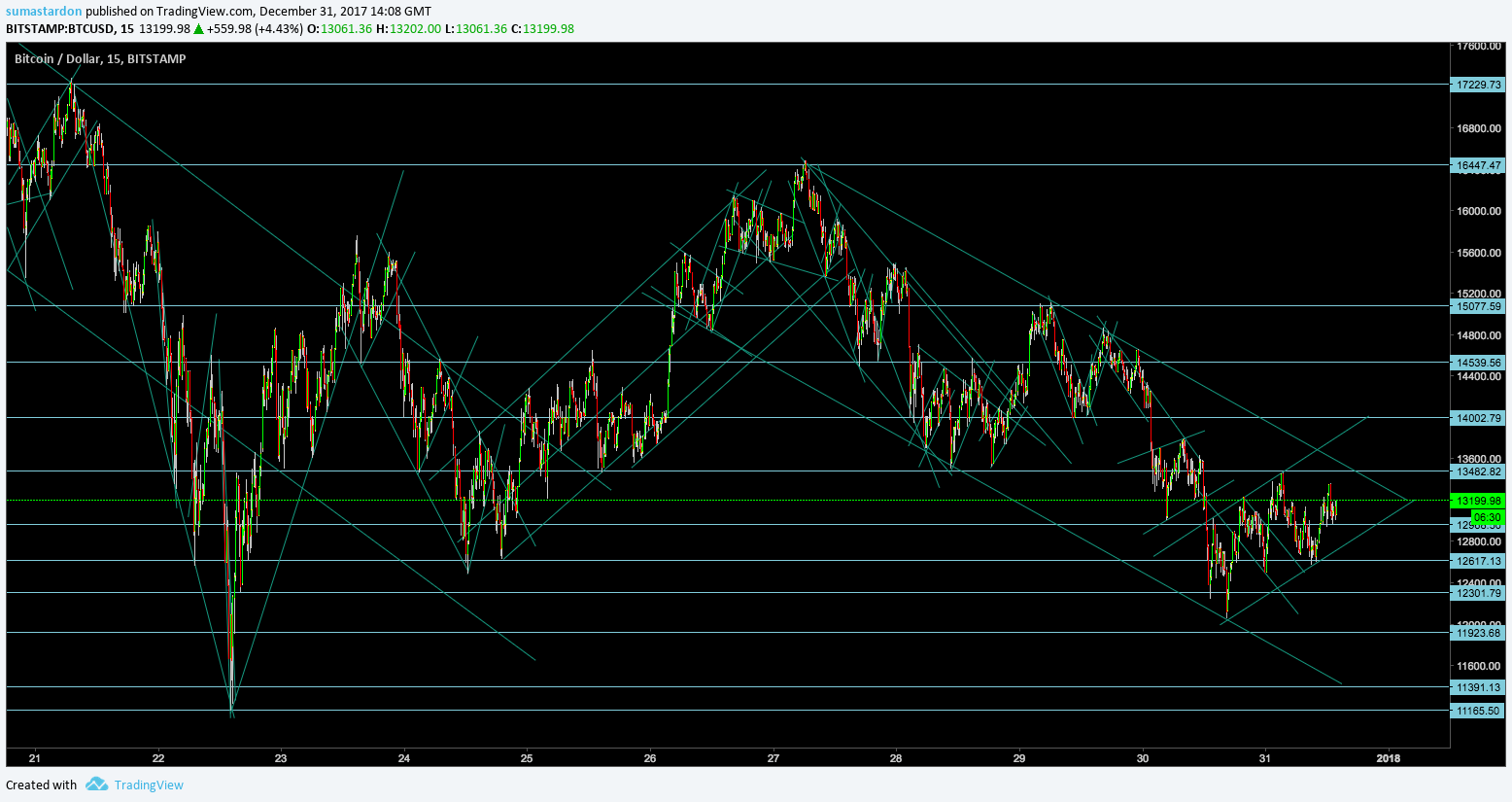
Task: Click the 16000.00 price axis tick
Action: (x=1478, y=211)
